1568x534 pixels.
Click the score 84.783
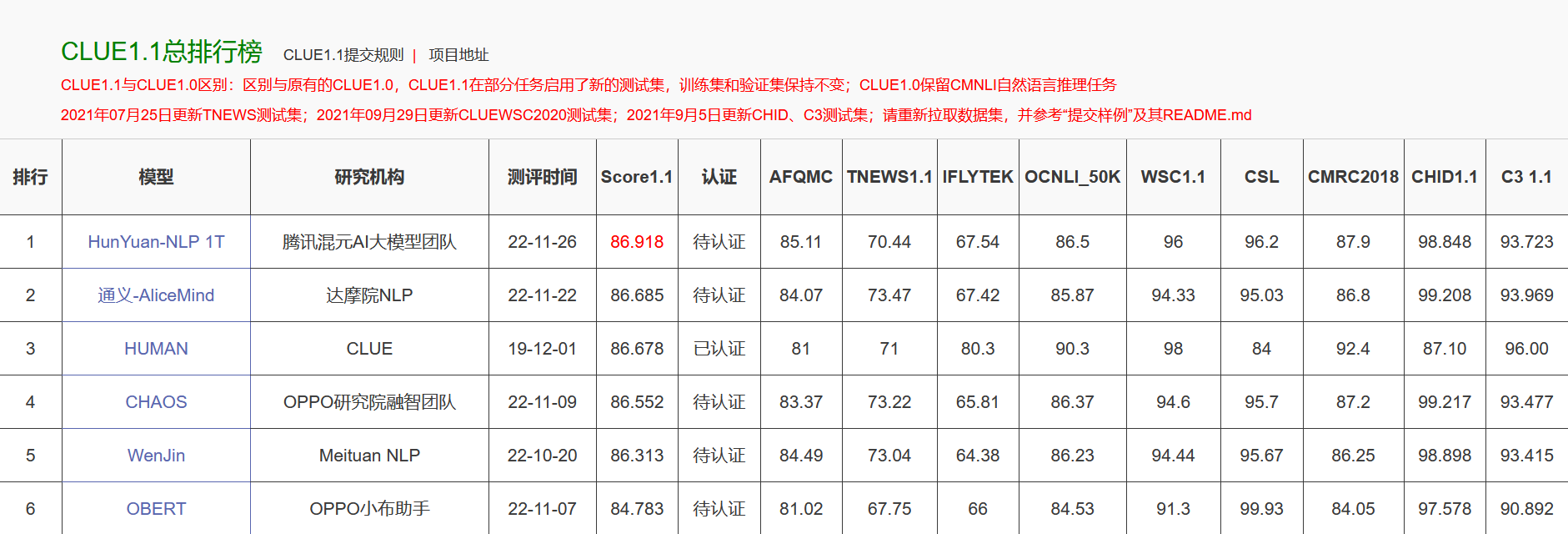click(x=637, y=509)
